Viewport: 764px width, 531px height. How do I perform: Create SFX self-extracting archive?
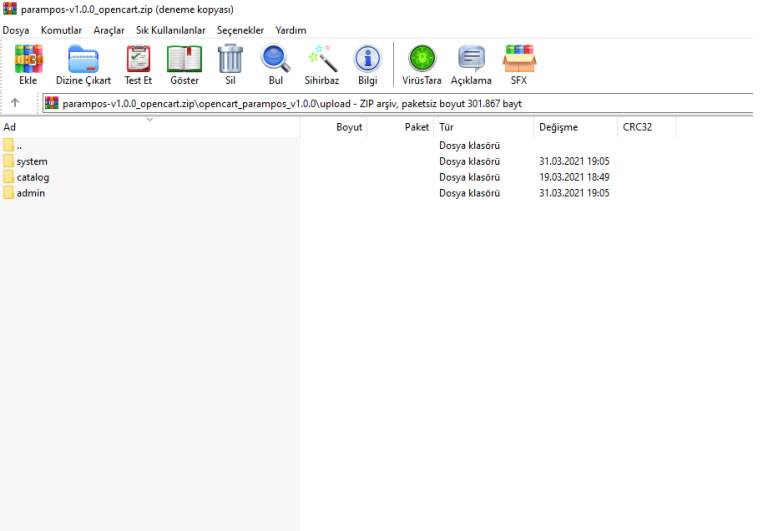[x=519, y=58]
